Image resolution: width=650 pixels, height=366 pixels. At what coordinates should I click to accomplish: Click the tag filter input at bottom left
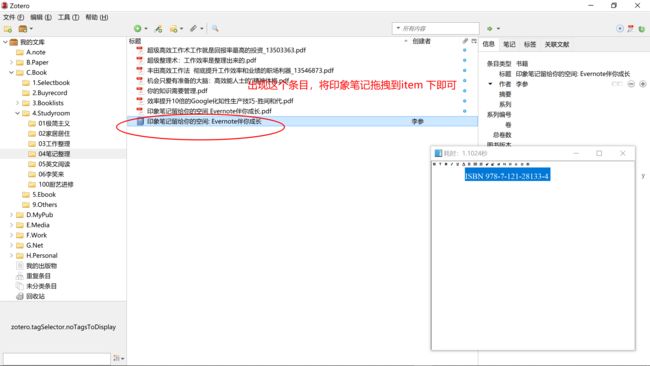pyautogui.click(x=56, y=358)
